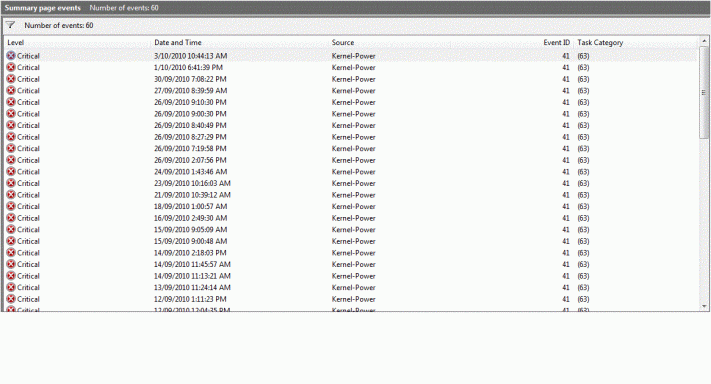Select date cell 23/09/2010 10:16:03 AM
Screen dimensions: 711x384
[x=192, y=183]
